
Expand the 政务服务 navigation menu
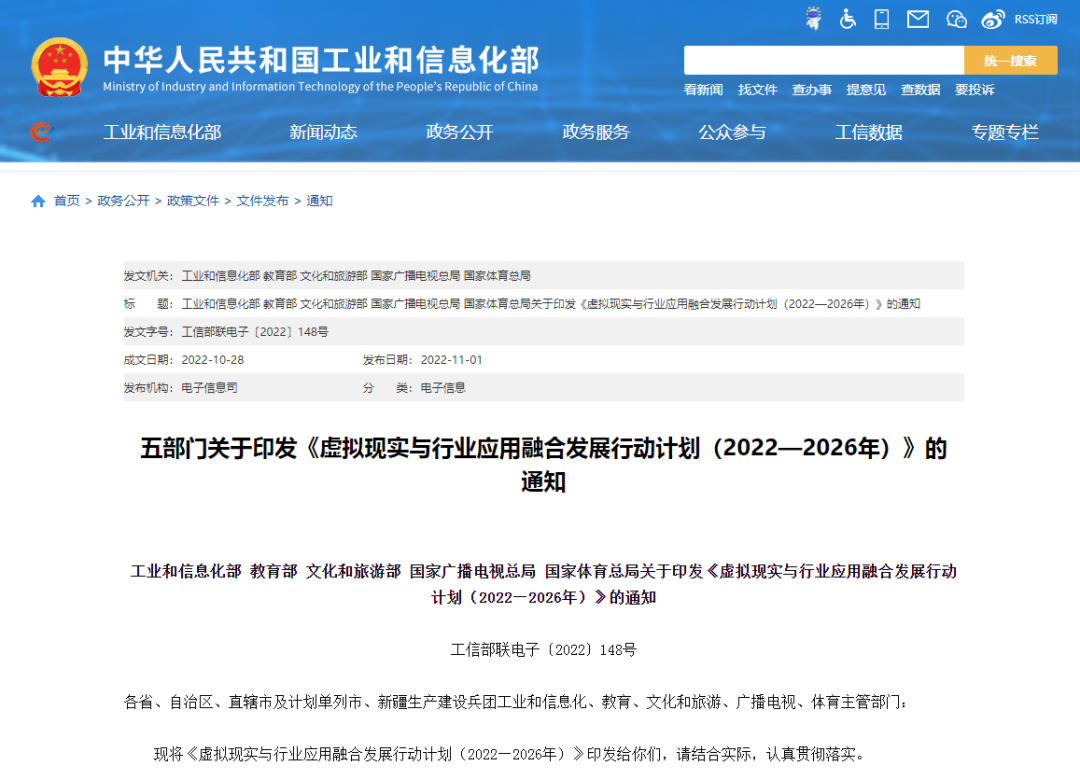point(596,131)
